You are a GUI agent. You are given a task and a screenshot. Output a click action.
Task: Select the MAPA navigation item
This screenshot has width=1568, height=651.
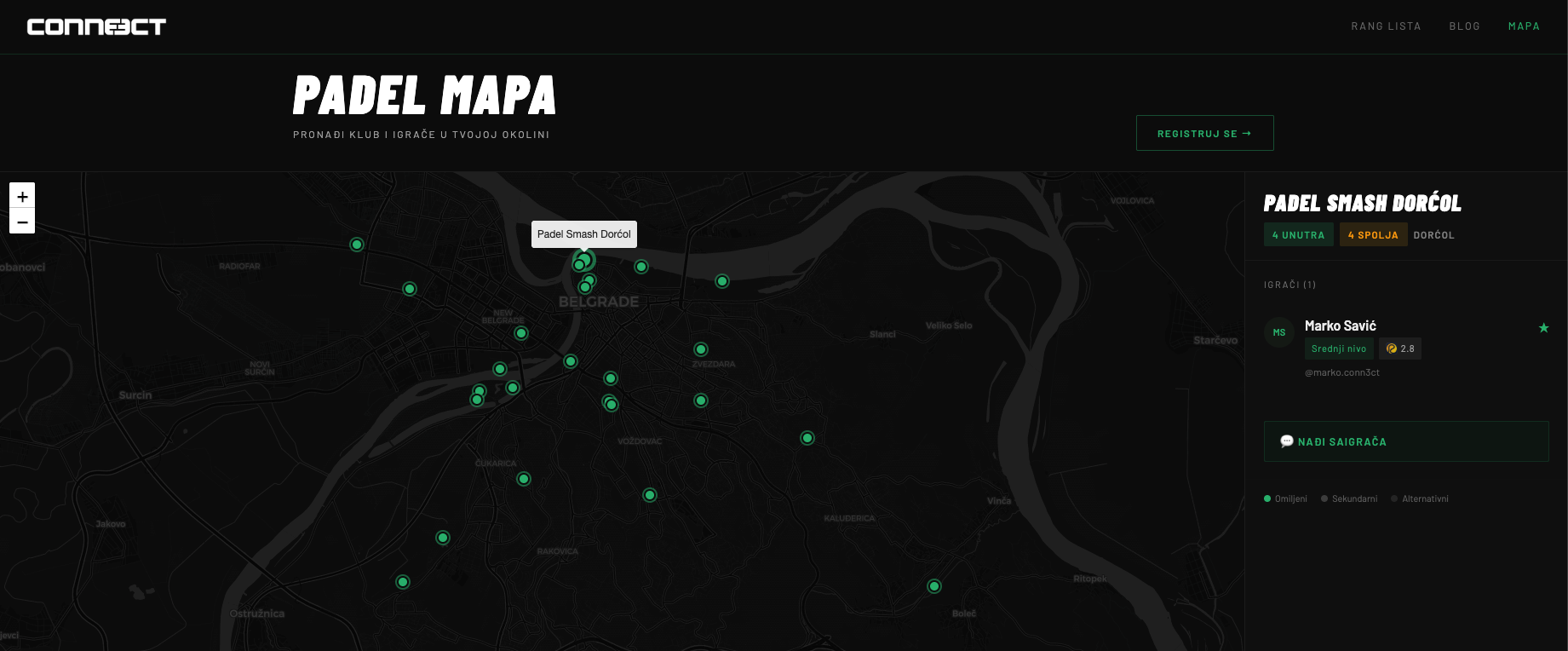1524,26
